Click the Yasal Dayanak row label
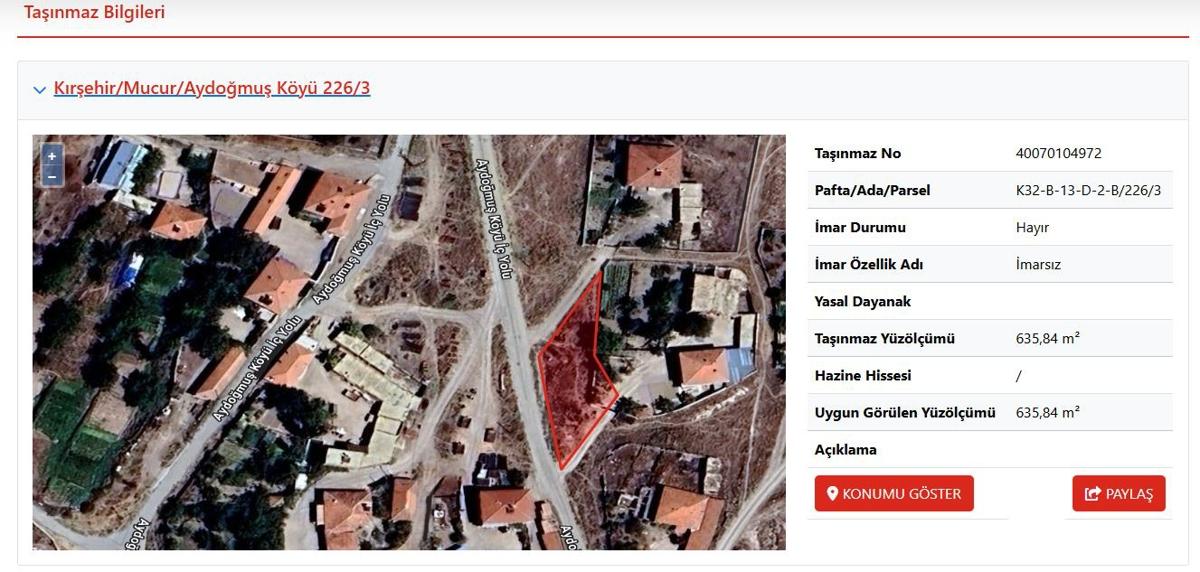Image resolution: width=1200 pixels, height=572 pixels. [862, 301]
